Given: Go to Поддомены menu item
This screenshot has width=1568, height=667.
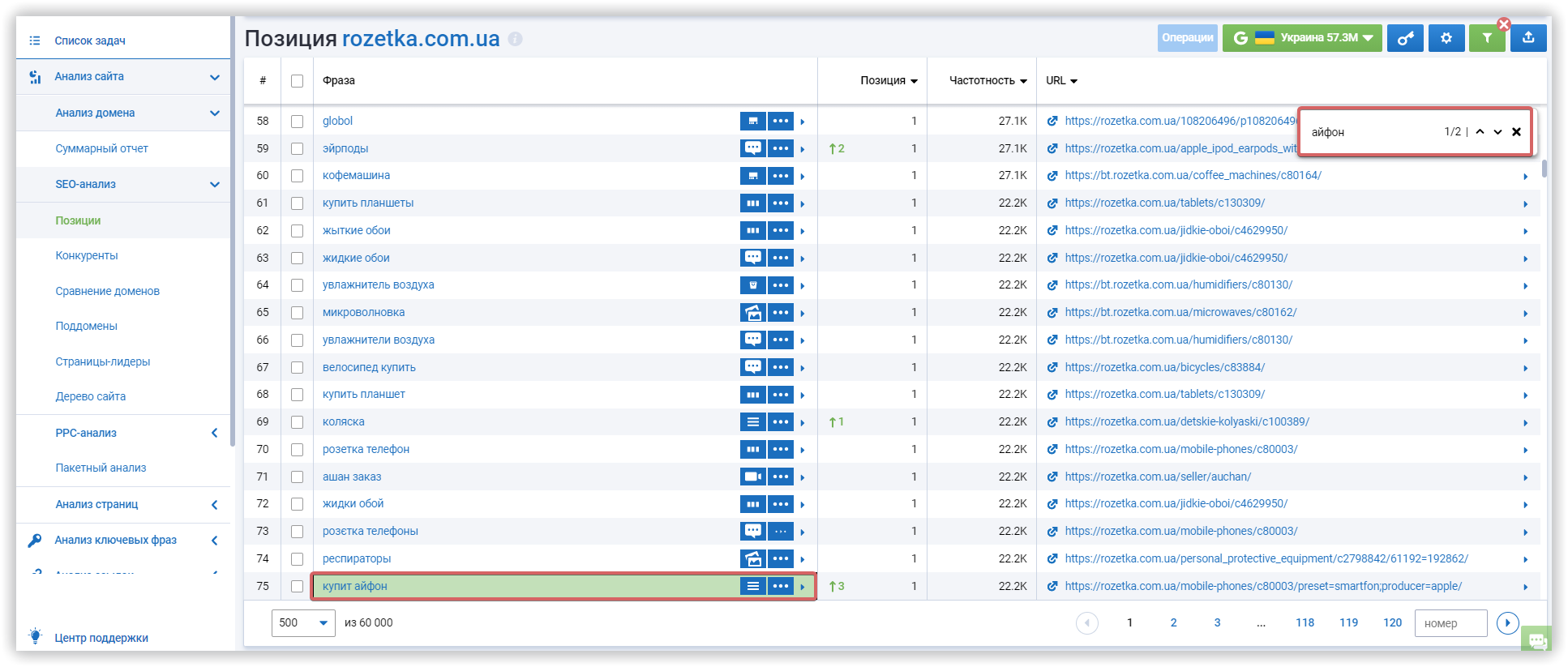Looking at the screenshot, I should tap(87, 327).
